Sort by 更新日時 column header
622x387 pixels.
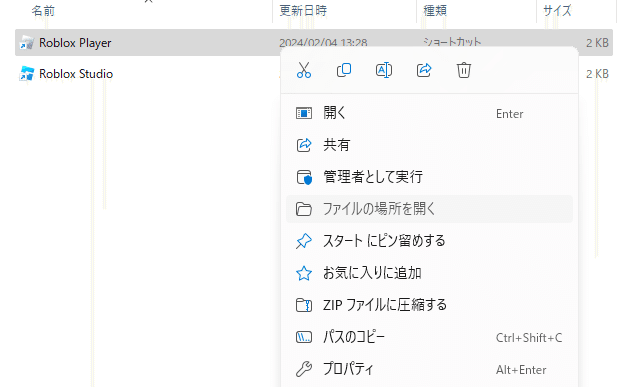tap(303, 11)
